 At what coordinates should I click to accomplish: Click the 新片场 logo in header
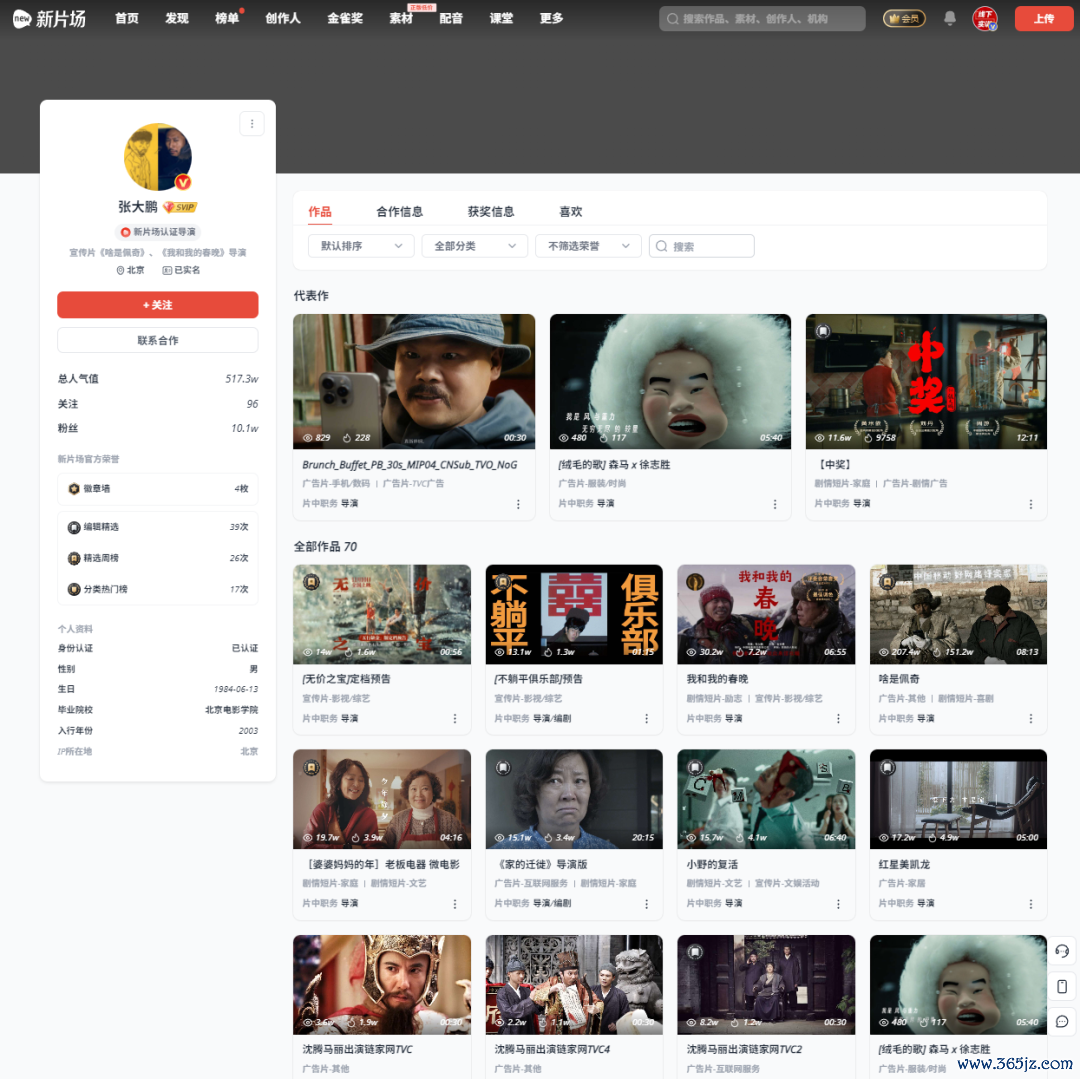(49, 18)
